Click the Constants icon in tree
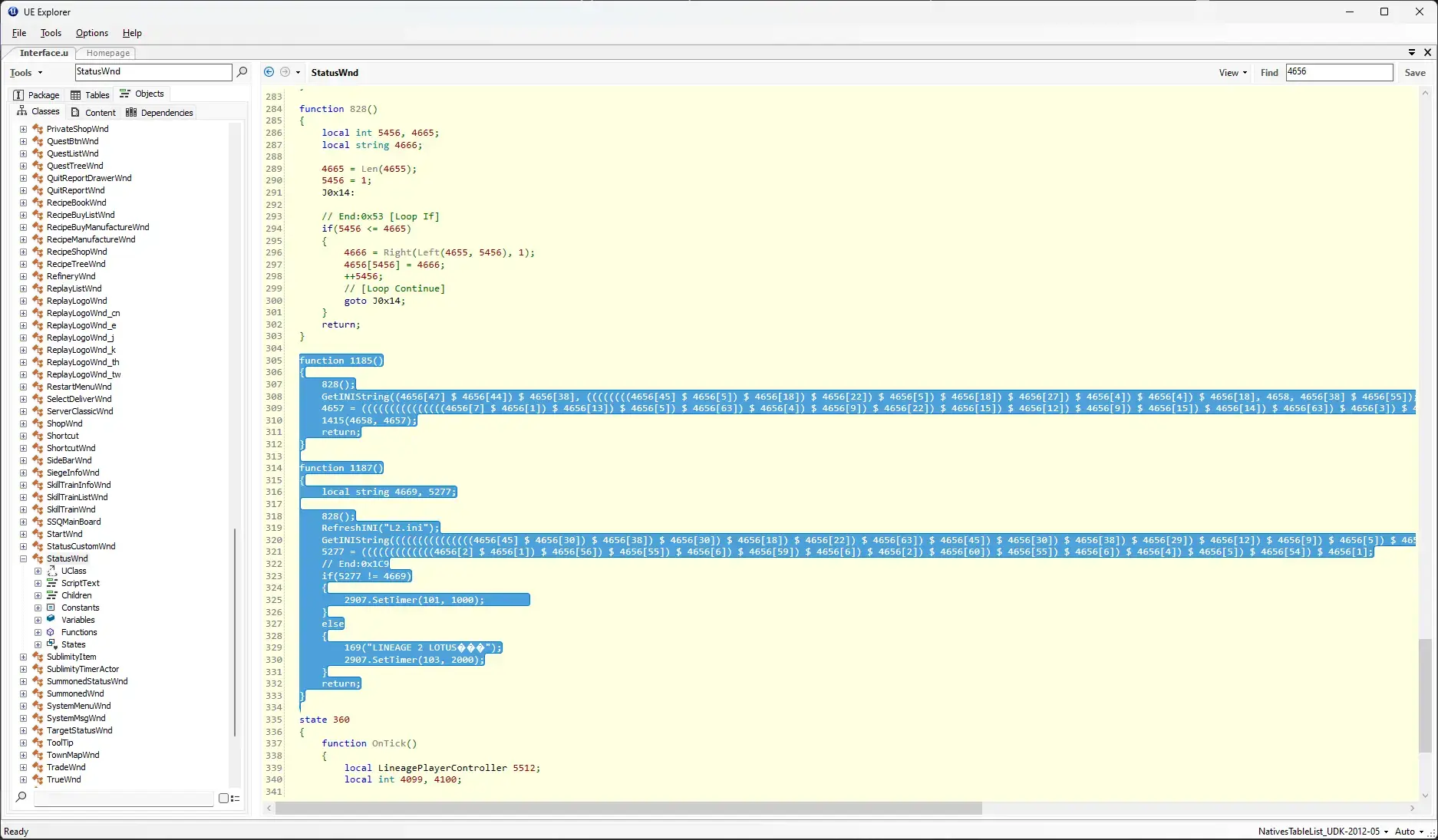Image resolution: width=1438 pixels, height=840 pixels. pos(51,608)
